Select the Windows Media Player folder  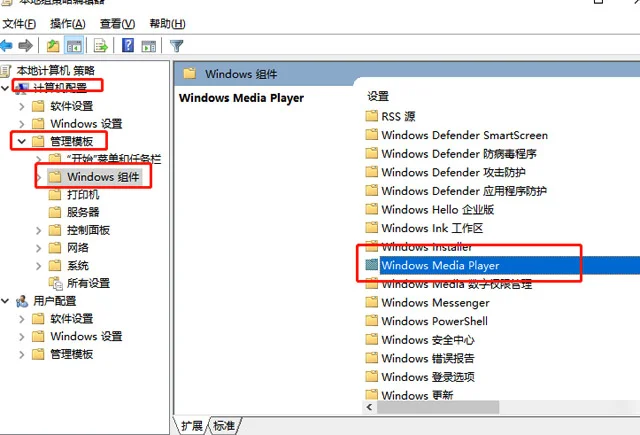pos(439,265)
